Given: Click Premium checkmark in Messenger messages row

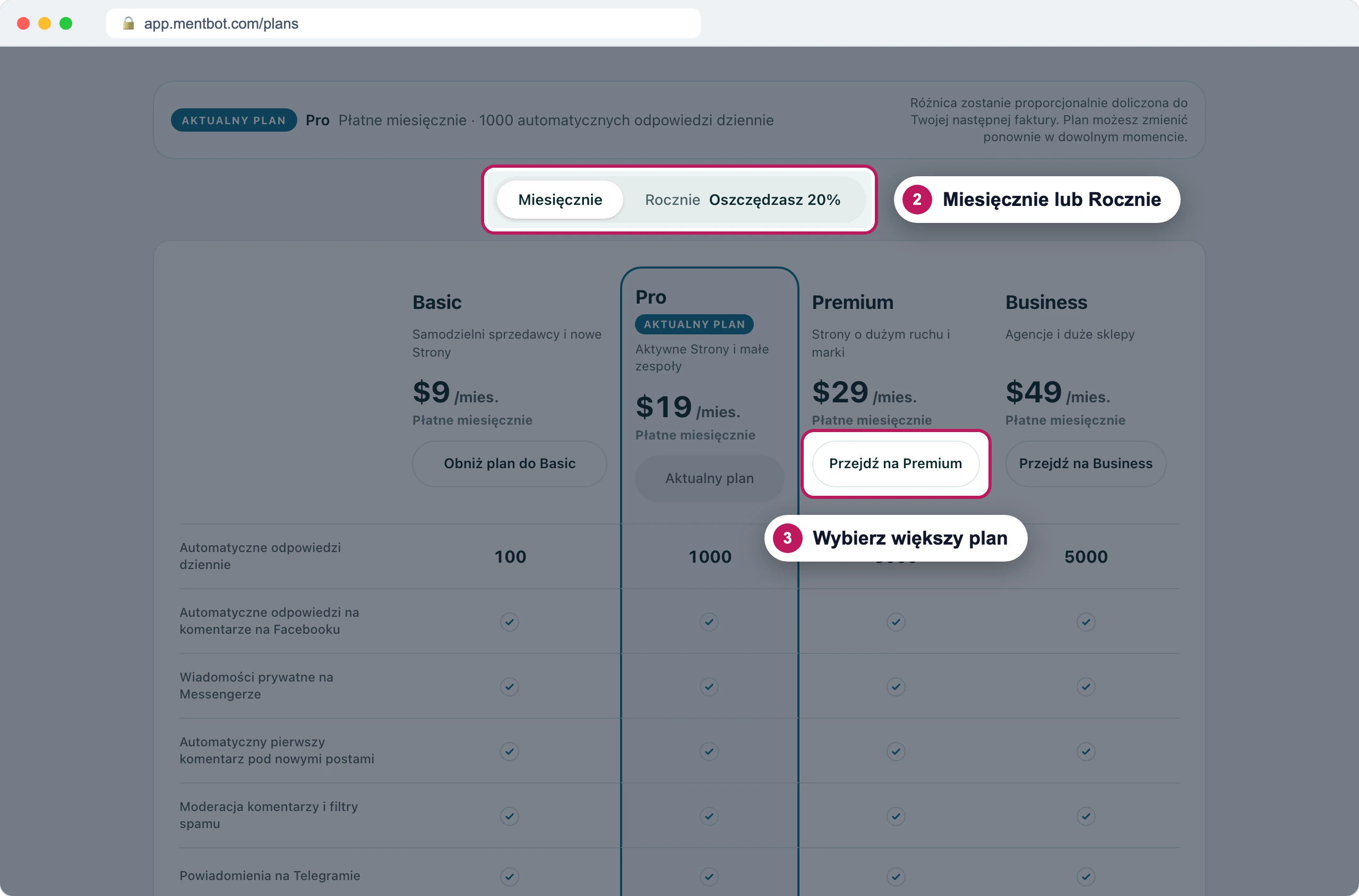Looking at the screenshot, I should (x=896, y=686).
